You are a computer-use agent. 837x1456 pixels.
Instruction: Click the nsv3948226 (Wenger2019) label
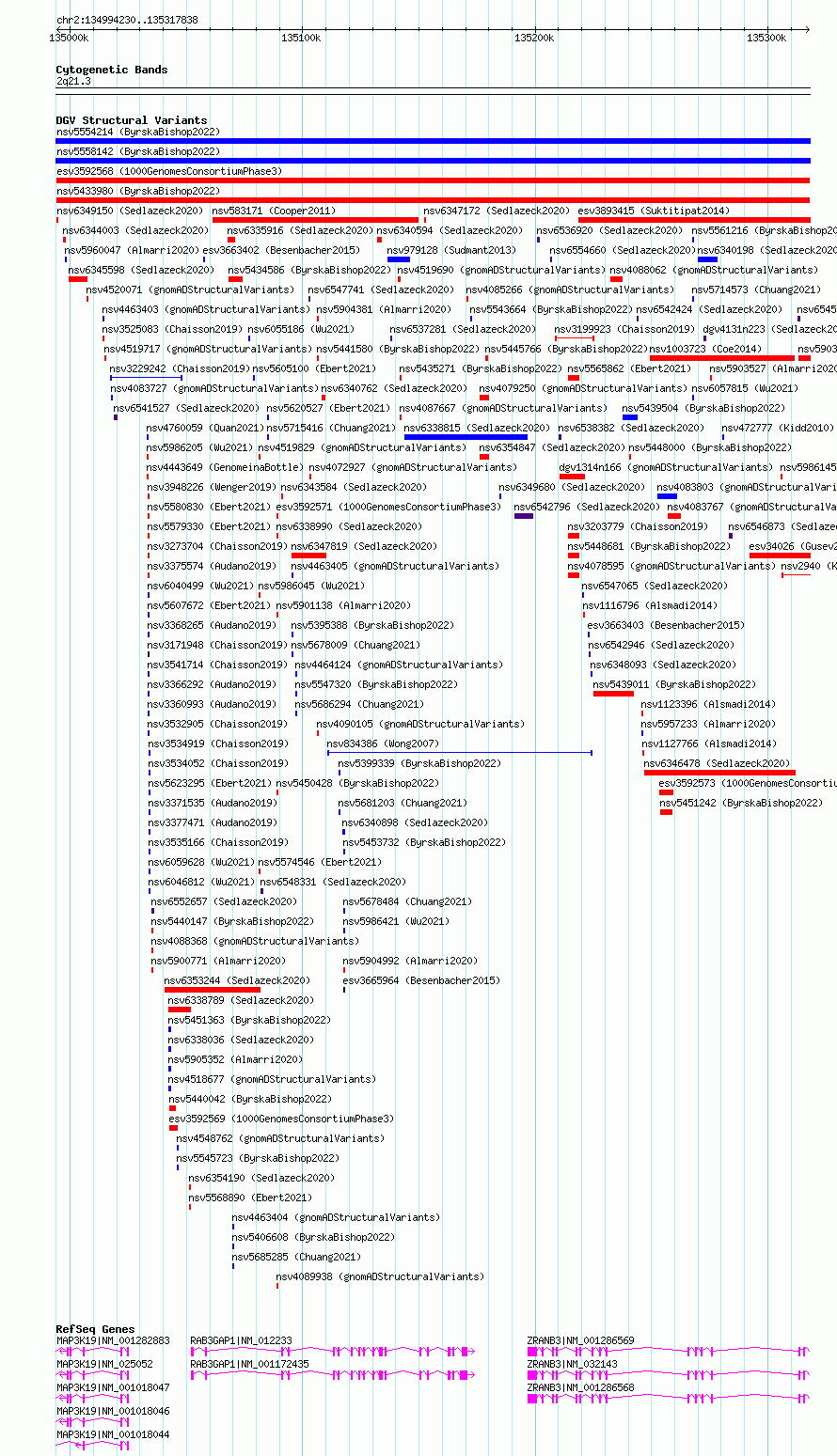point(212,488)
